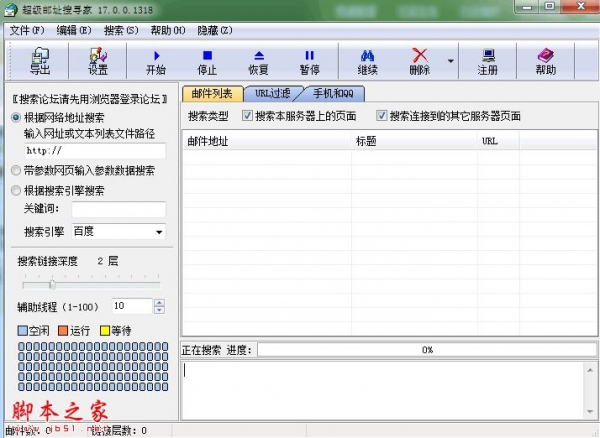Select the 根据网络地址搜索 radio button
Viewport: 600px width, 438px height.
16,117
